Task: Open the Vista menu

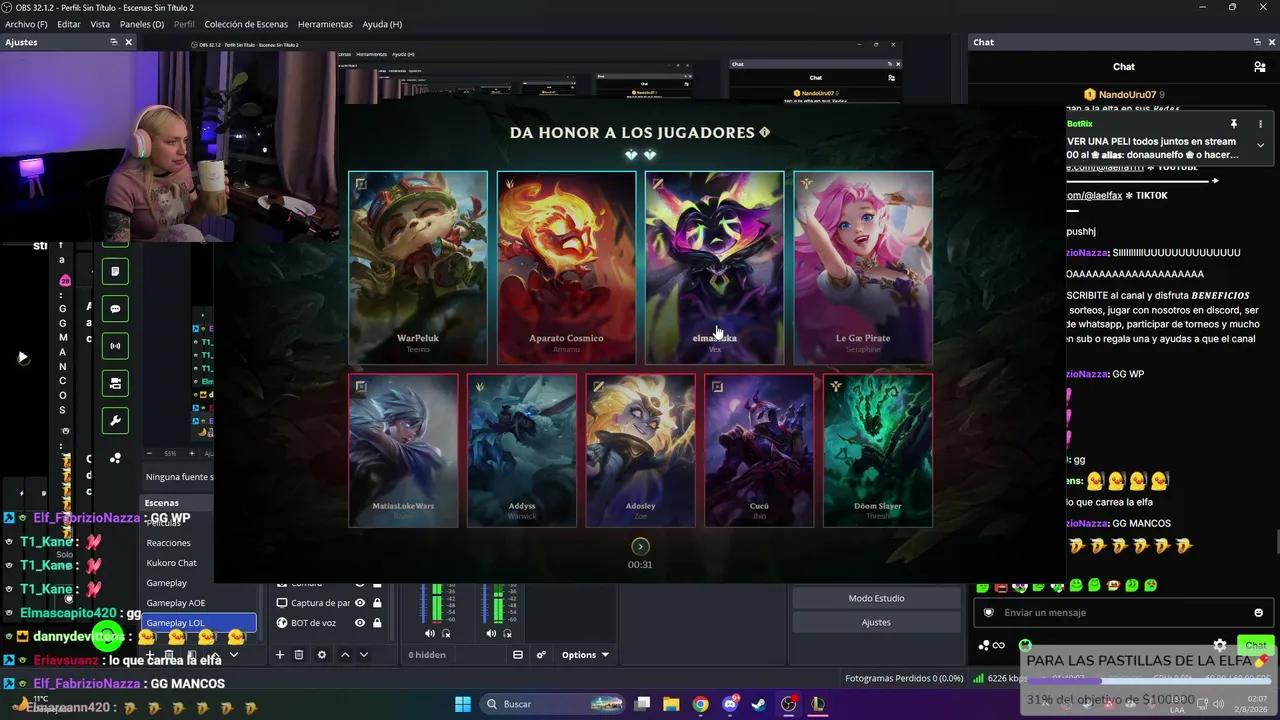Action: point(100,24)
